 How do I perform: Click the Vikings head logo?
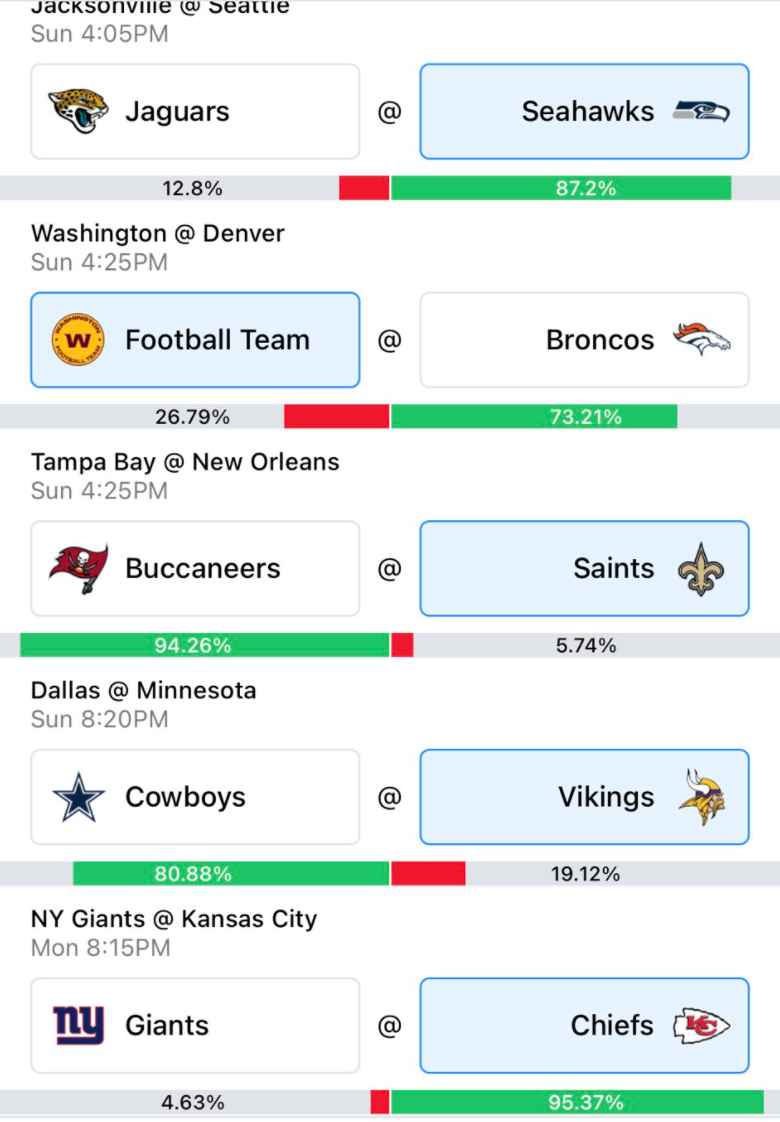(x=701, y=797)
